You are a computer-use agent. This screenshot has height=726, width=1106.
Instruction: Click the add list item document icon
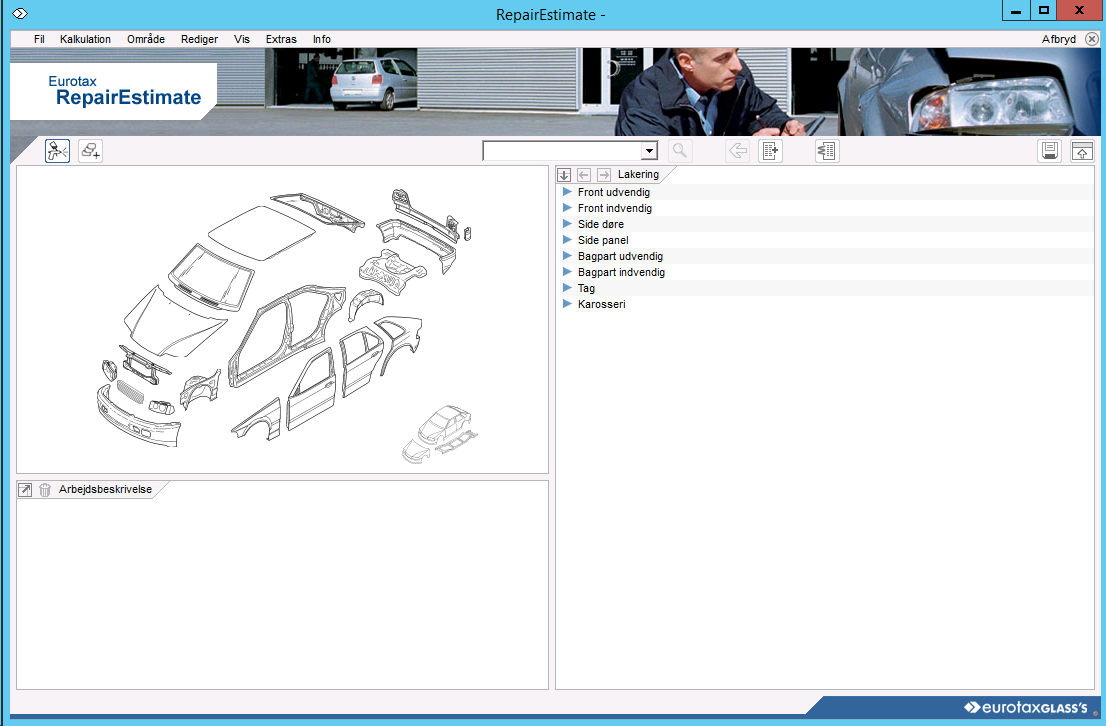[x=770, y=150]
